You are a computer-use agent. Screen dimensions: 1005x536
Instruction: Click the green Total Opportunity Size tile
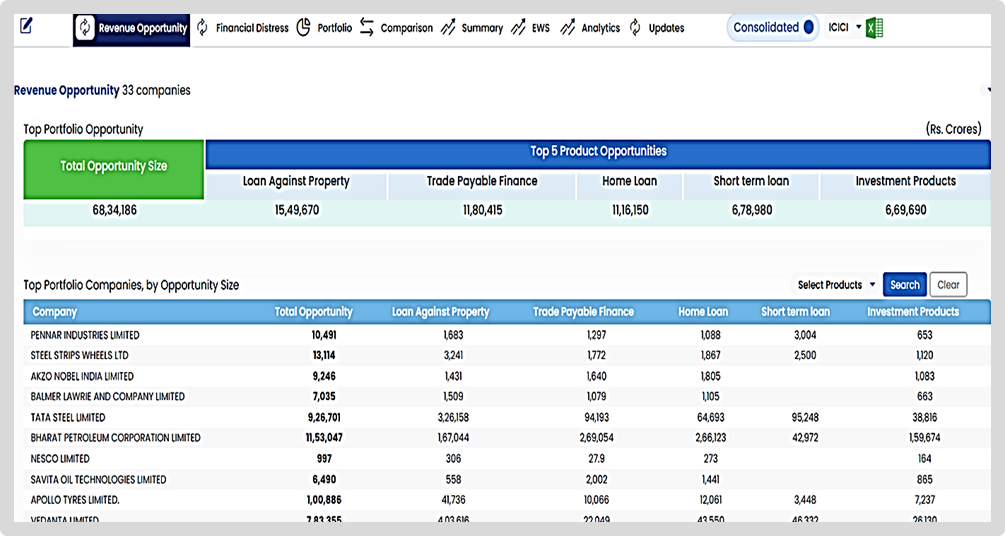point(114,169)
